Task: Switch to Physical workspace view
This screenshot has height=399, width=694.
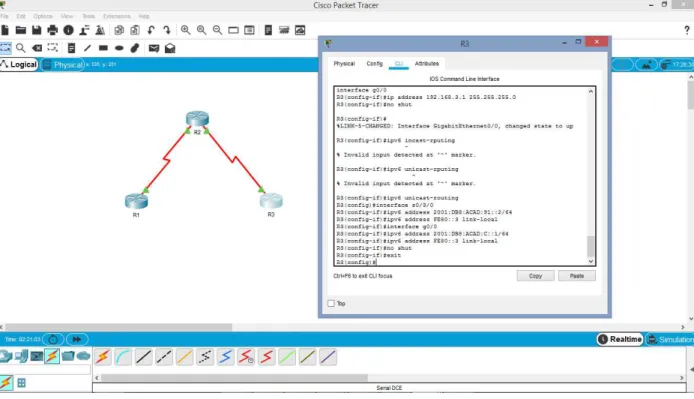Action: coord(62,65)
